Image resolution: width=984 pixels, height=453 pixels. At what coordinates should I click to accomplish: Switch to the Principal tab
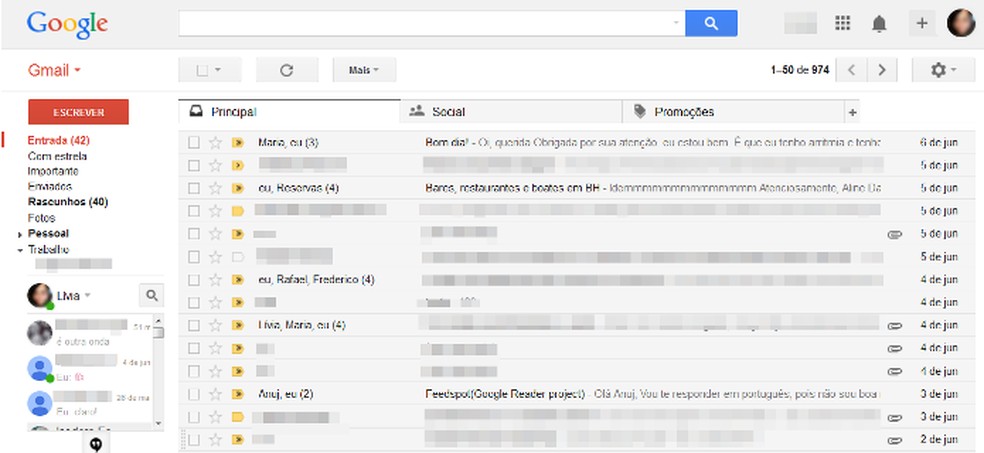(x=289, y=112)
